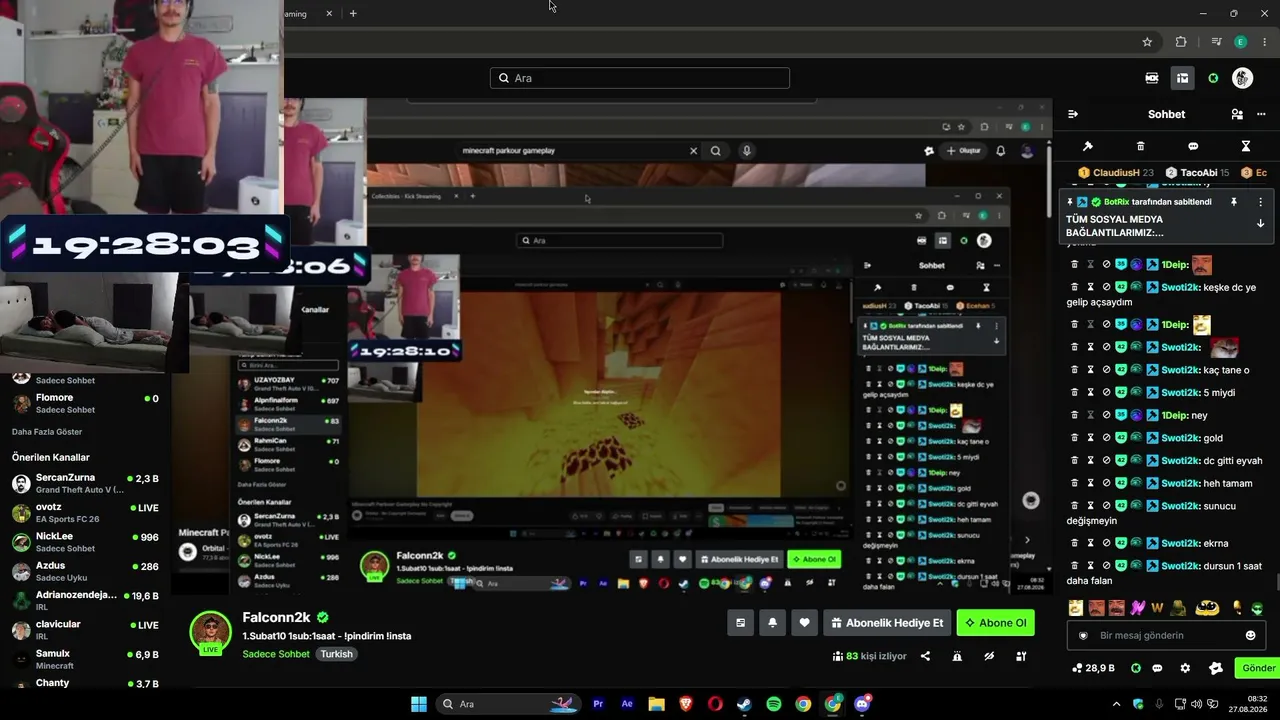The image size is (1280, 720).
Task: Click the Turkish language tag
Action: [x=337, y=654]
